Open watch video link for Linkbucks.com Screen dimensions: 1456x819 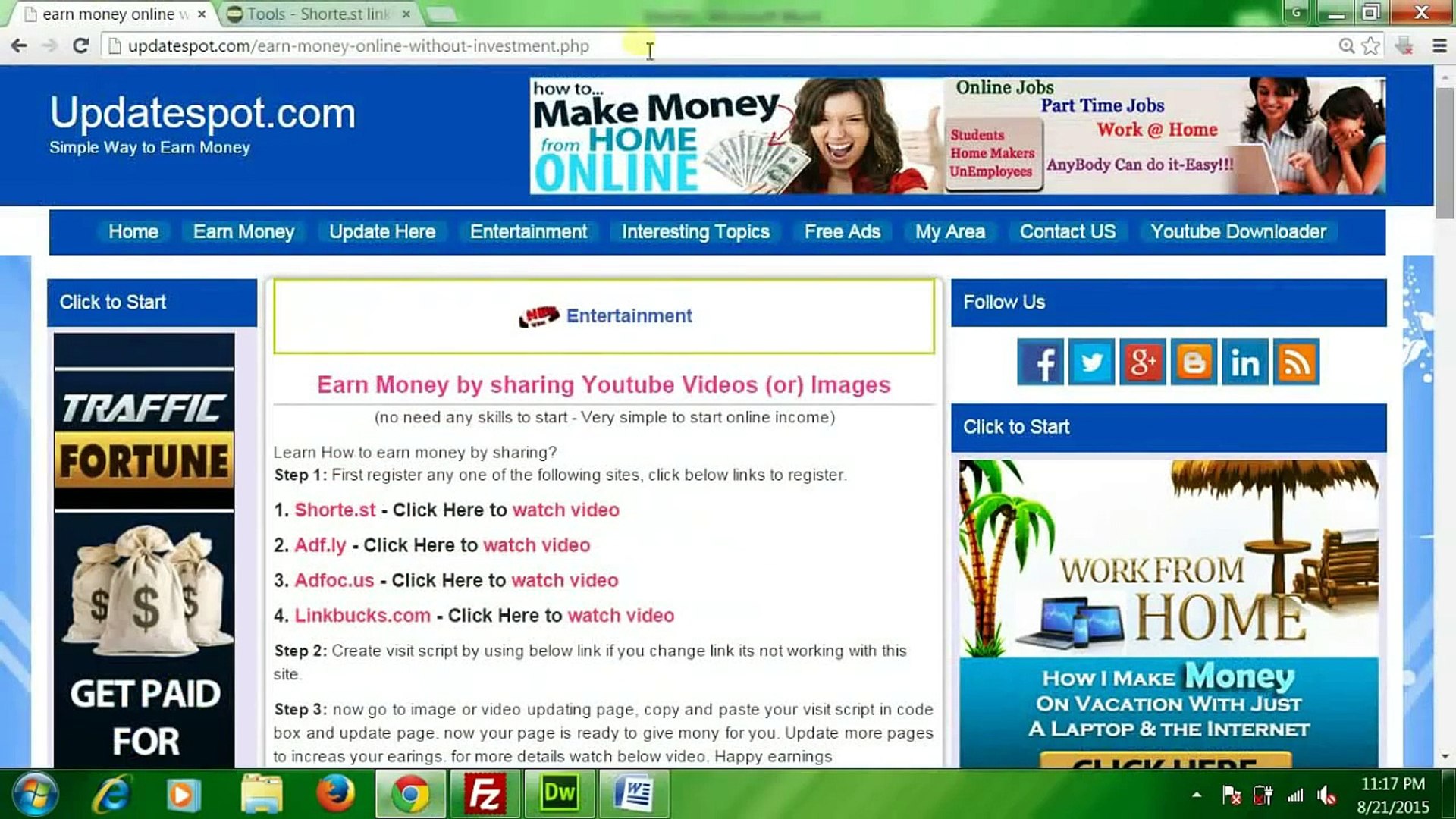point(621,616)
